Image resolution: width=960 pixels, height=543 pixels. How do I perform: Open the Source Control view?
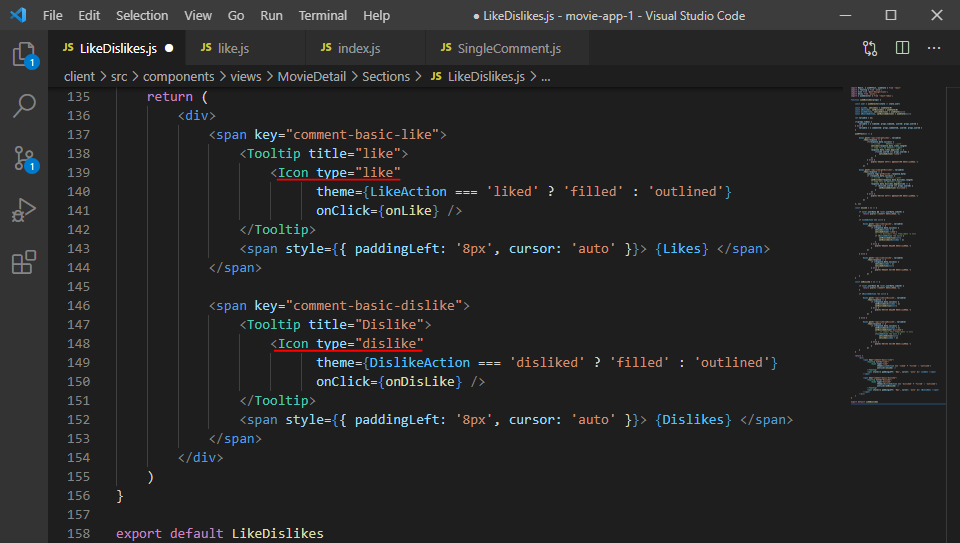point(24,159)
